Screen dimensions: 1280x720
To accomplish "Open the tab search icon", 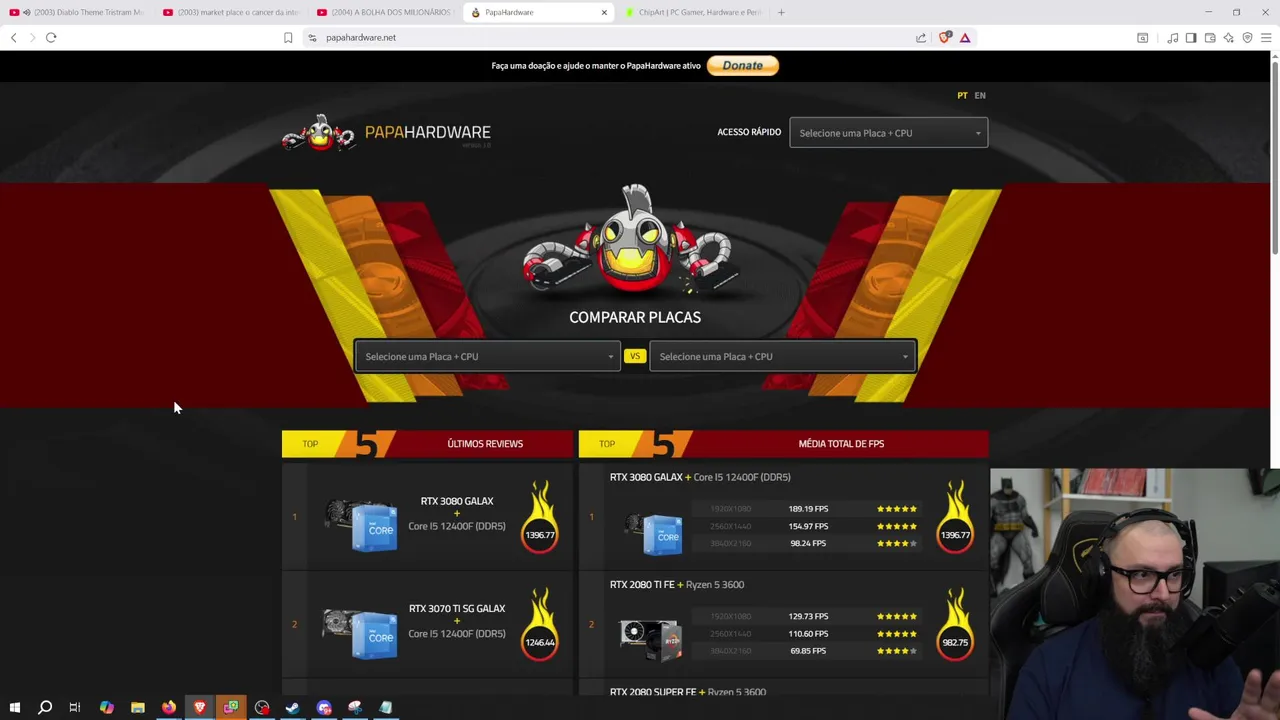I will pyautogui.click(x=1143, y=37).
